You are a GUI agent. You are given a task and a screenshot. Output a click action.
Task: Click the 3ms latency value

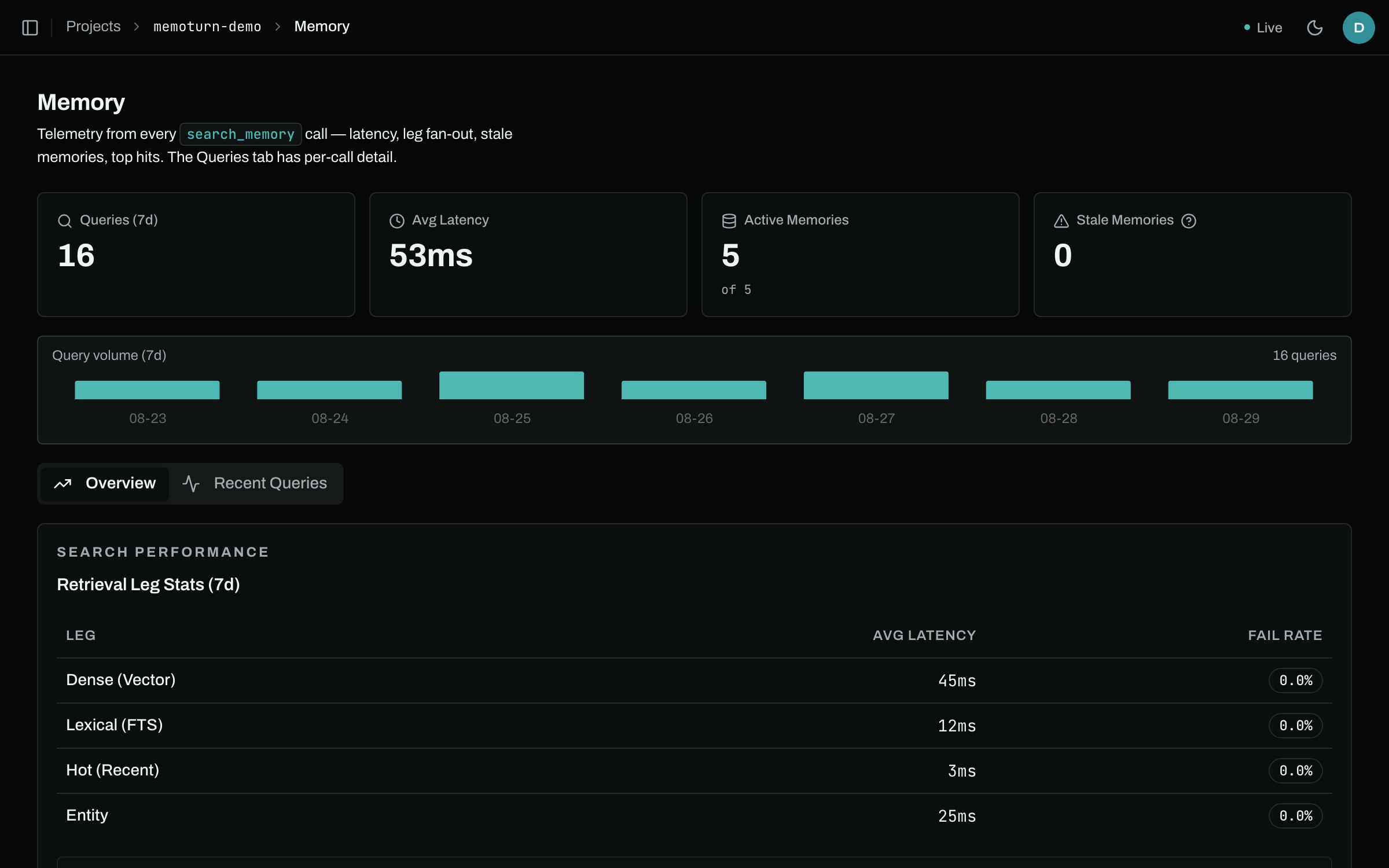[962, 771]
